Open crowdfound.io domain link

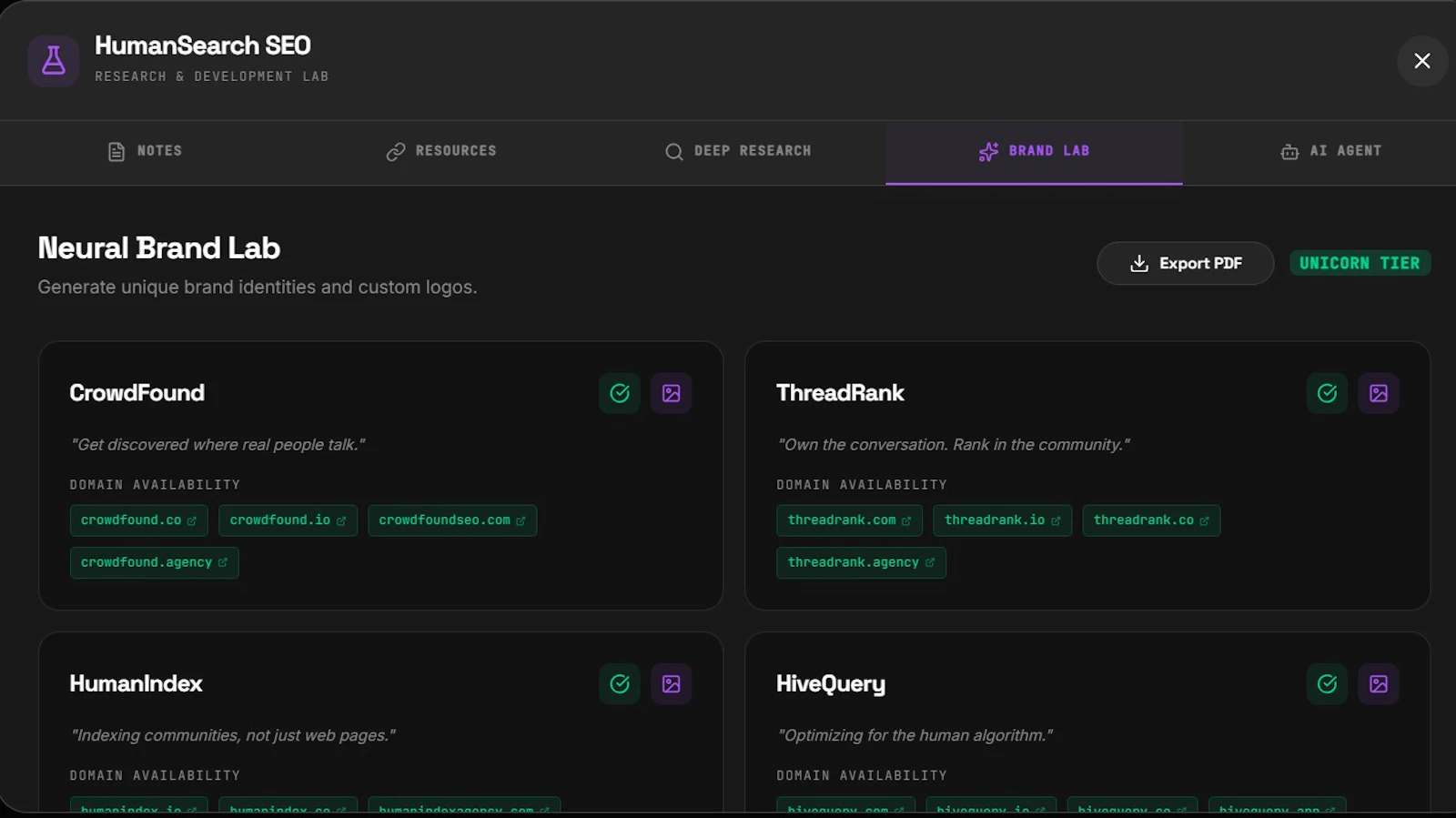pos(288,520)
